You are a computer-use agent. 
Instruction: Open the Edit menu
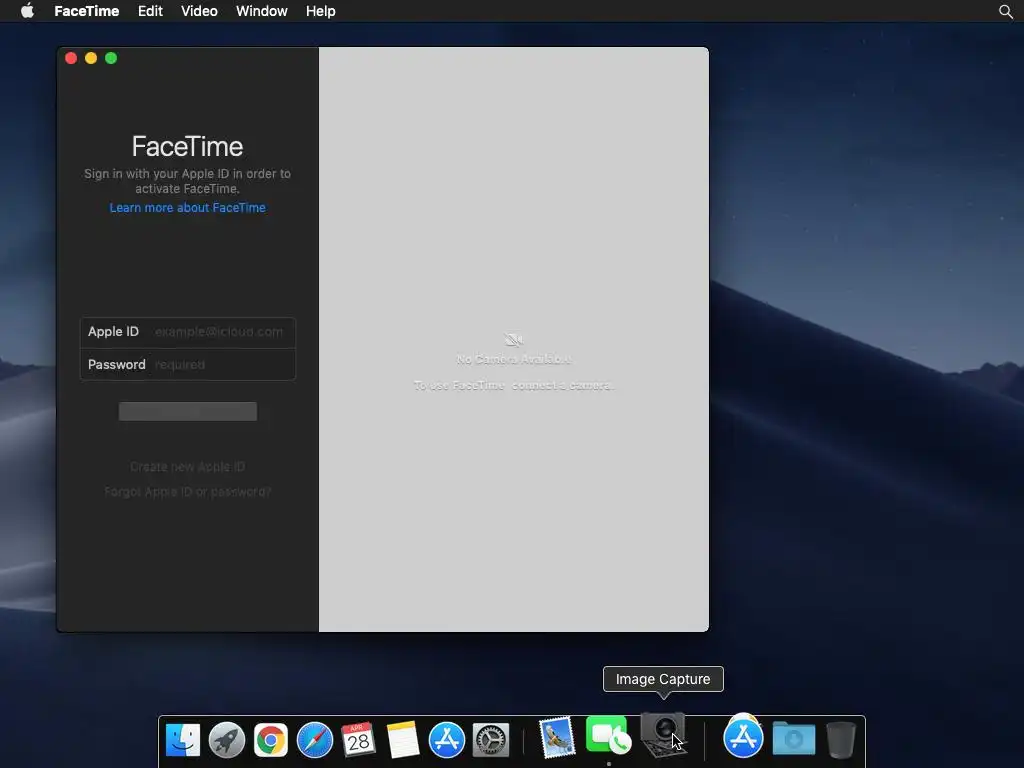point(150,11)
